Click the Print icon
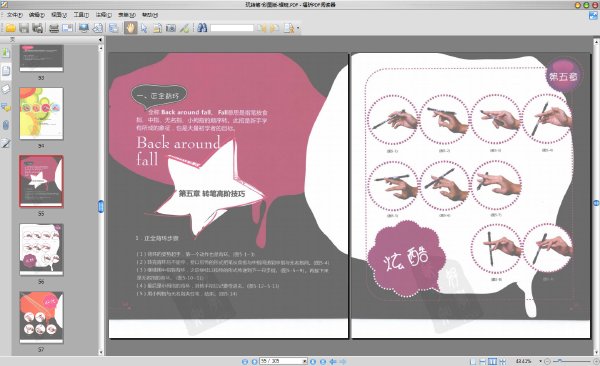The height and width of the screenshot is (366, 600). 54,28
